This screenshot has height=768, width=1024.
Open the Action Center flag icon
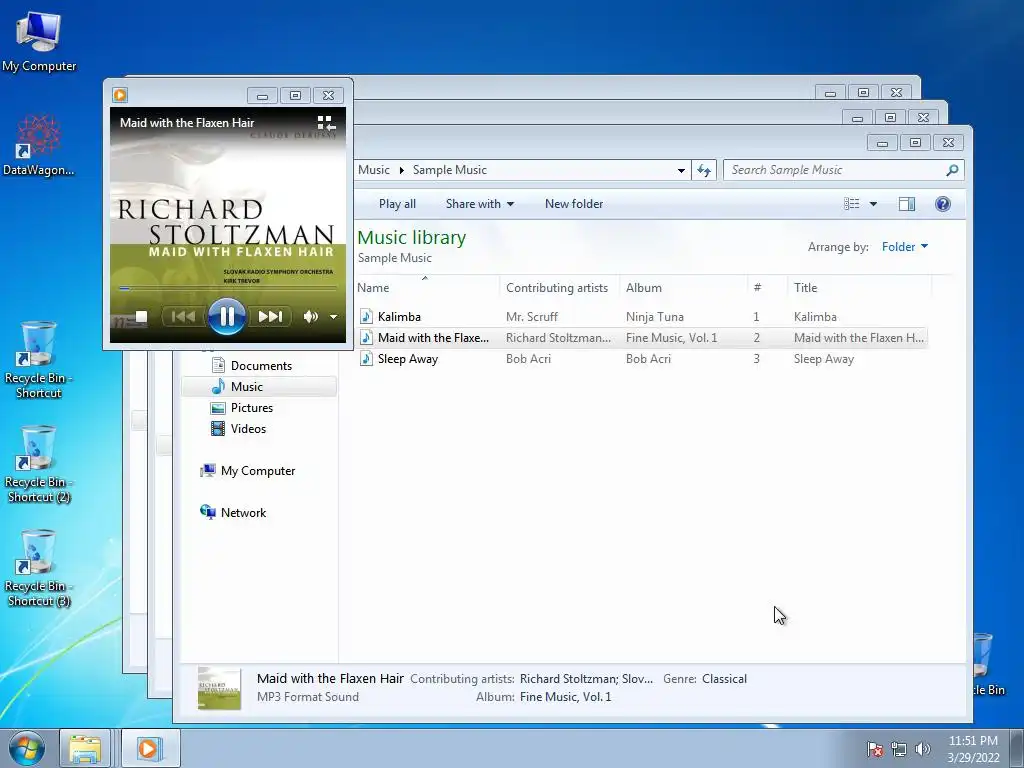[874, 749]
